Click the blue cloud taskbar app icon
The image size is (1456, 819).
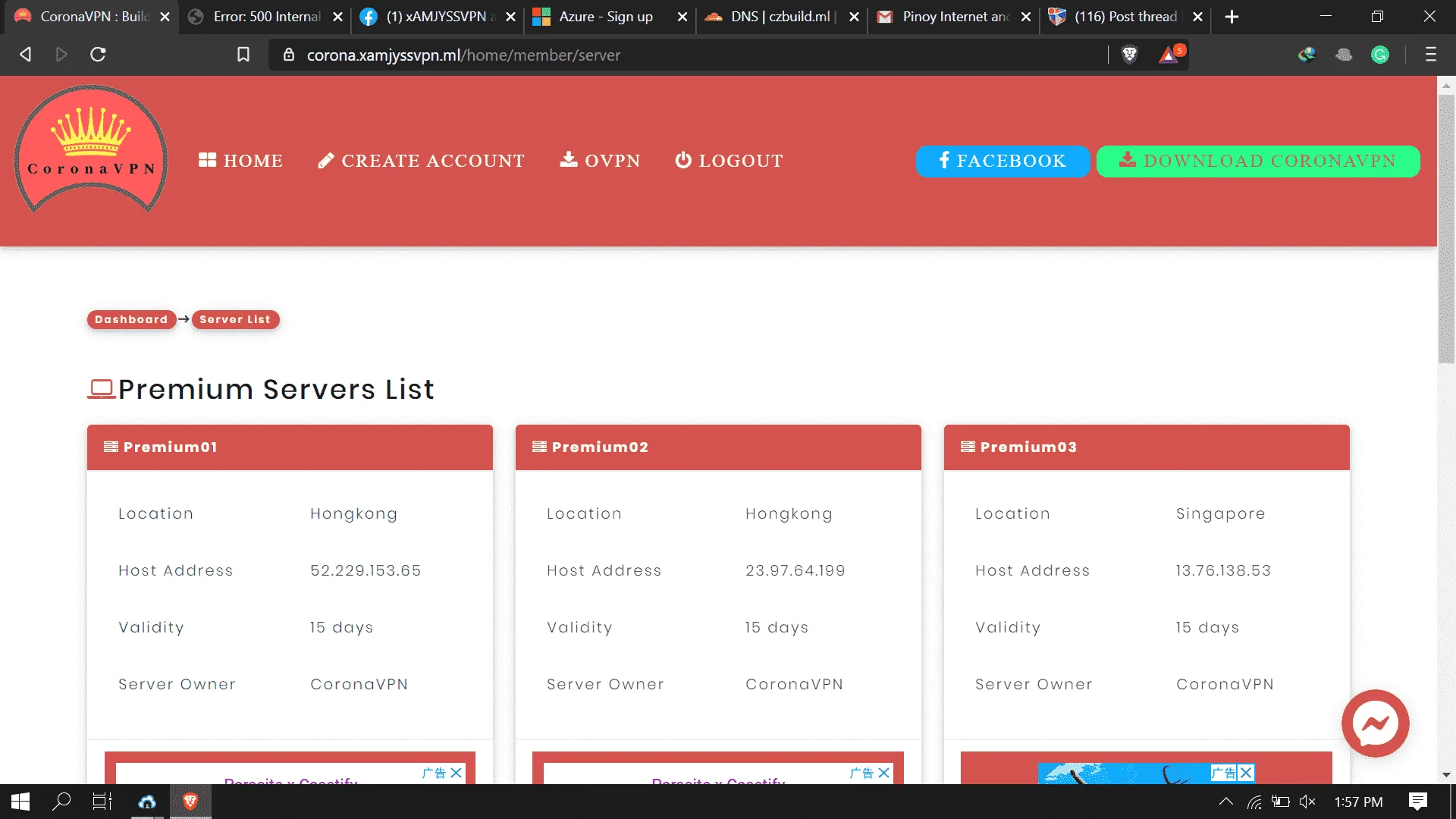(147, 802)
